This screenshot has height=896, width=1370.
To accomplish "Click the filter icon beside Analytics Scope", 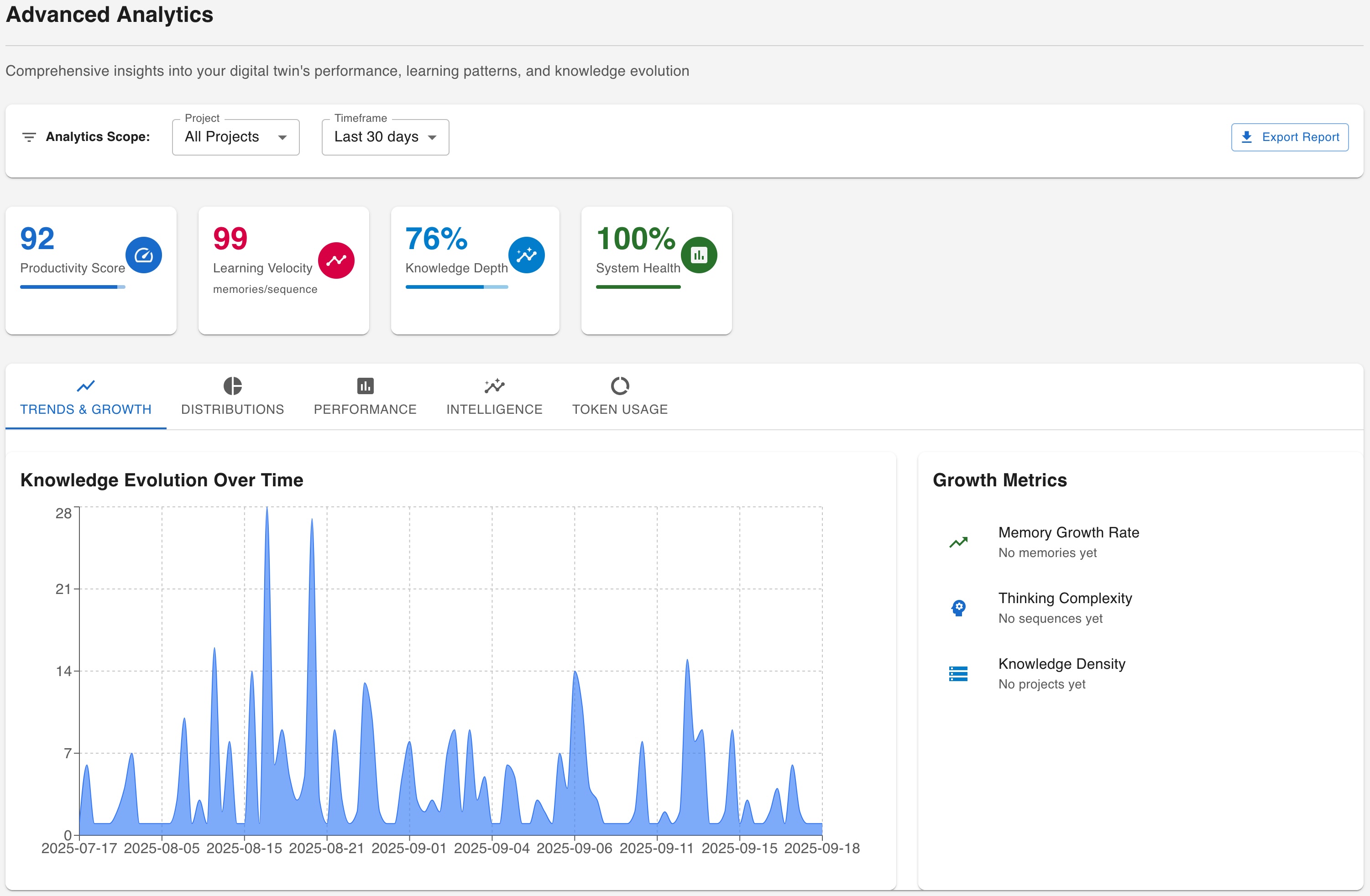I will click(x=29, y=137).
